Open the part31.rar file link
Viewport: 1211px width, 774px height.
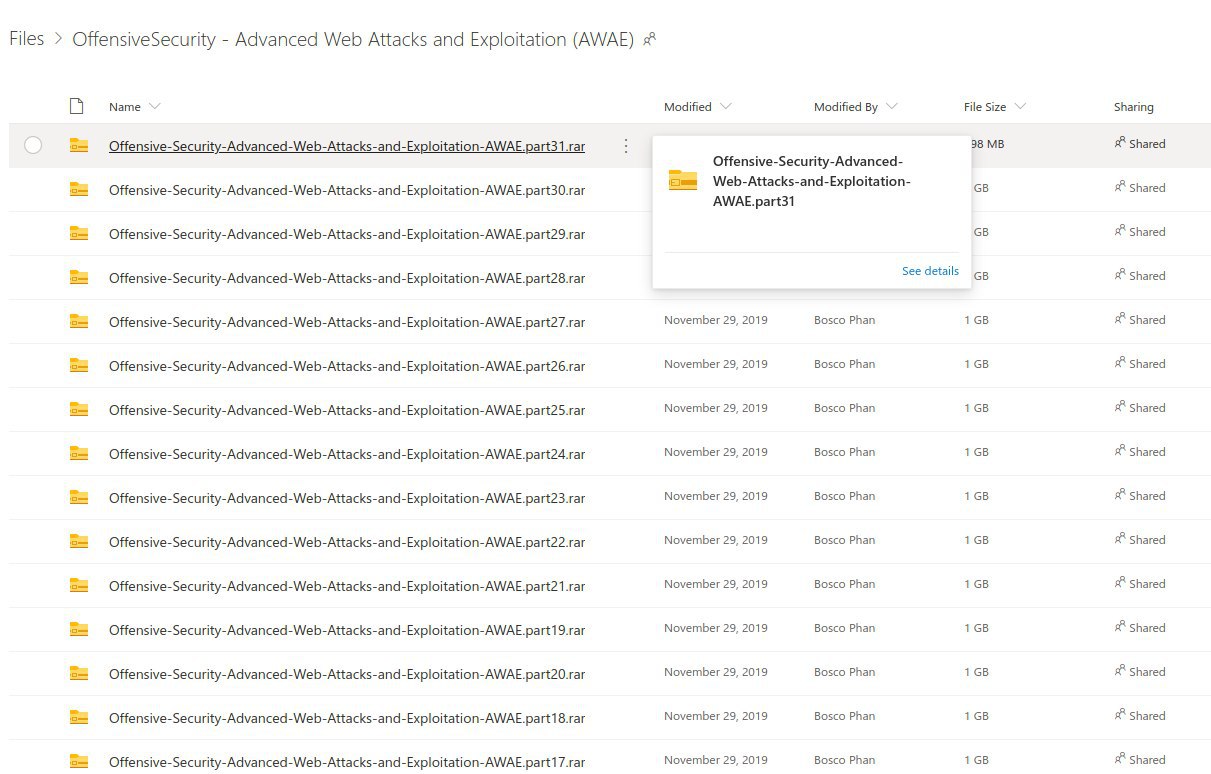pos(347,146)
